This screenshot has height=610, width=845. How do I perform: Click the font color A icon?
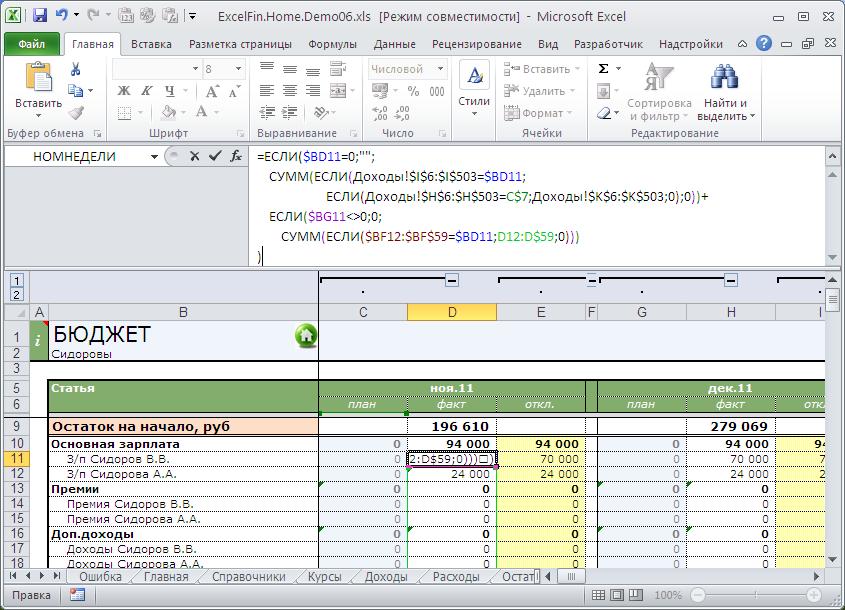[202, 113]
